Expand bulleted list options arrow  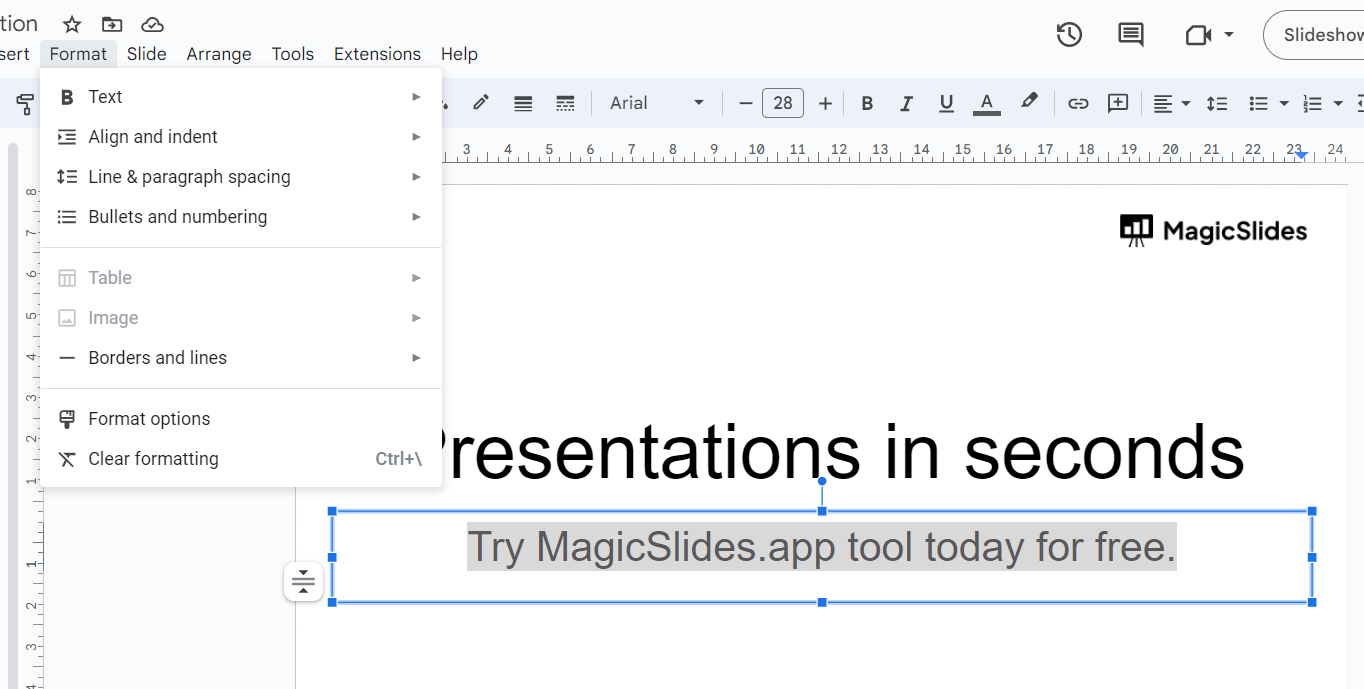pyautogui.click(x=1284, y=103)
